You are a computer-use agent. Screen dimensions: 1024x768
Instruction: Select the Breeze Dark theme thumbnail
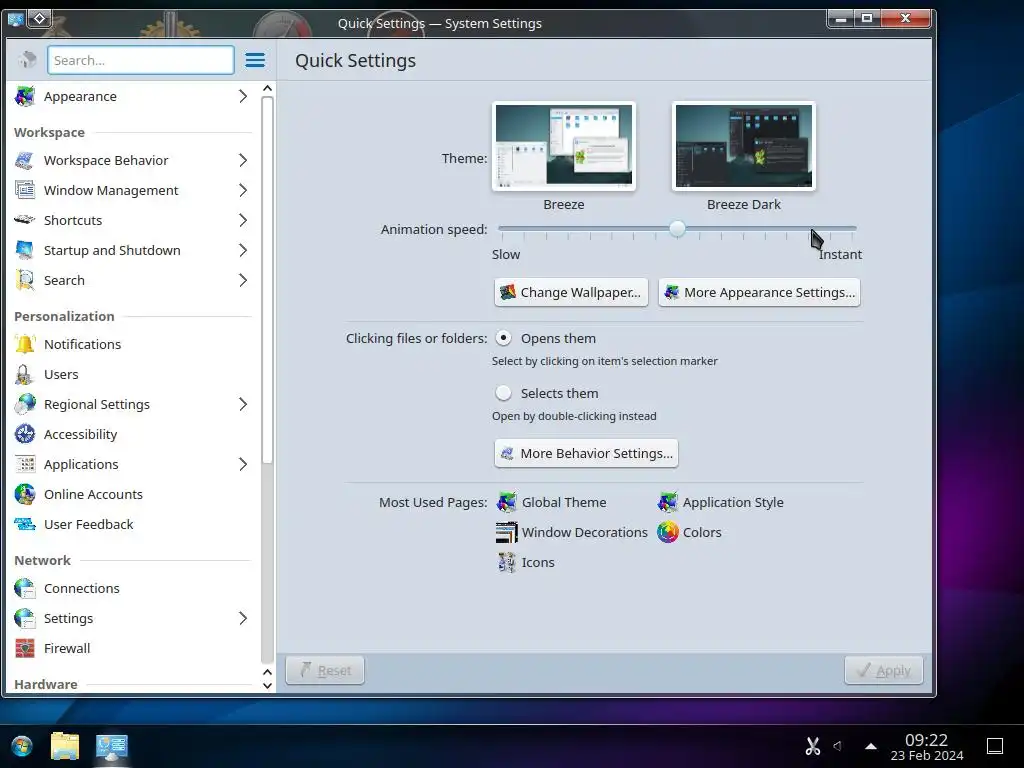(x=744, y=146)
